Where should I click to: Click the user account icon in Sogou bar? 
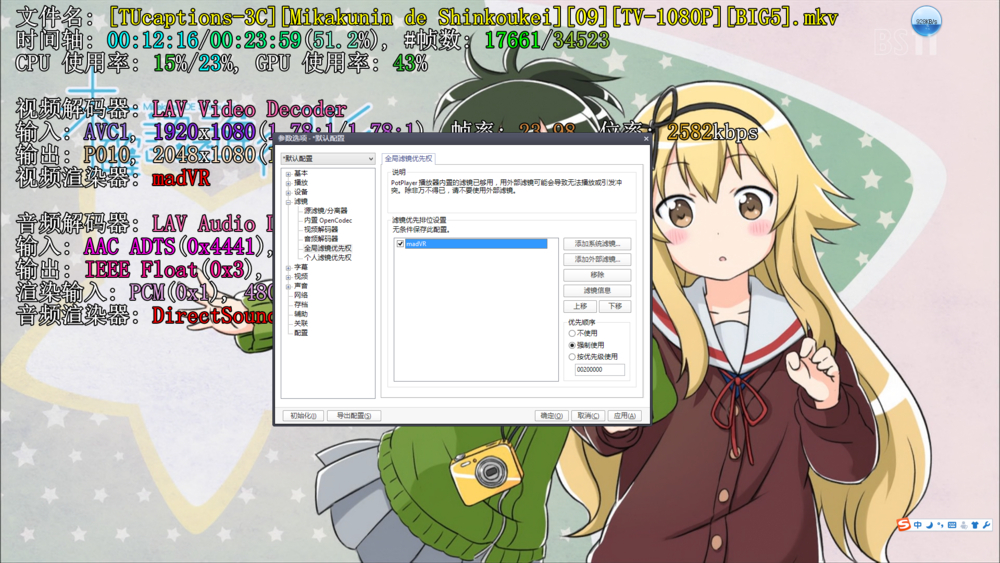pos(964,525)
